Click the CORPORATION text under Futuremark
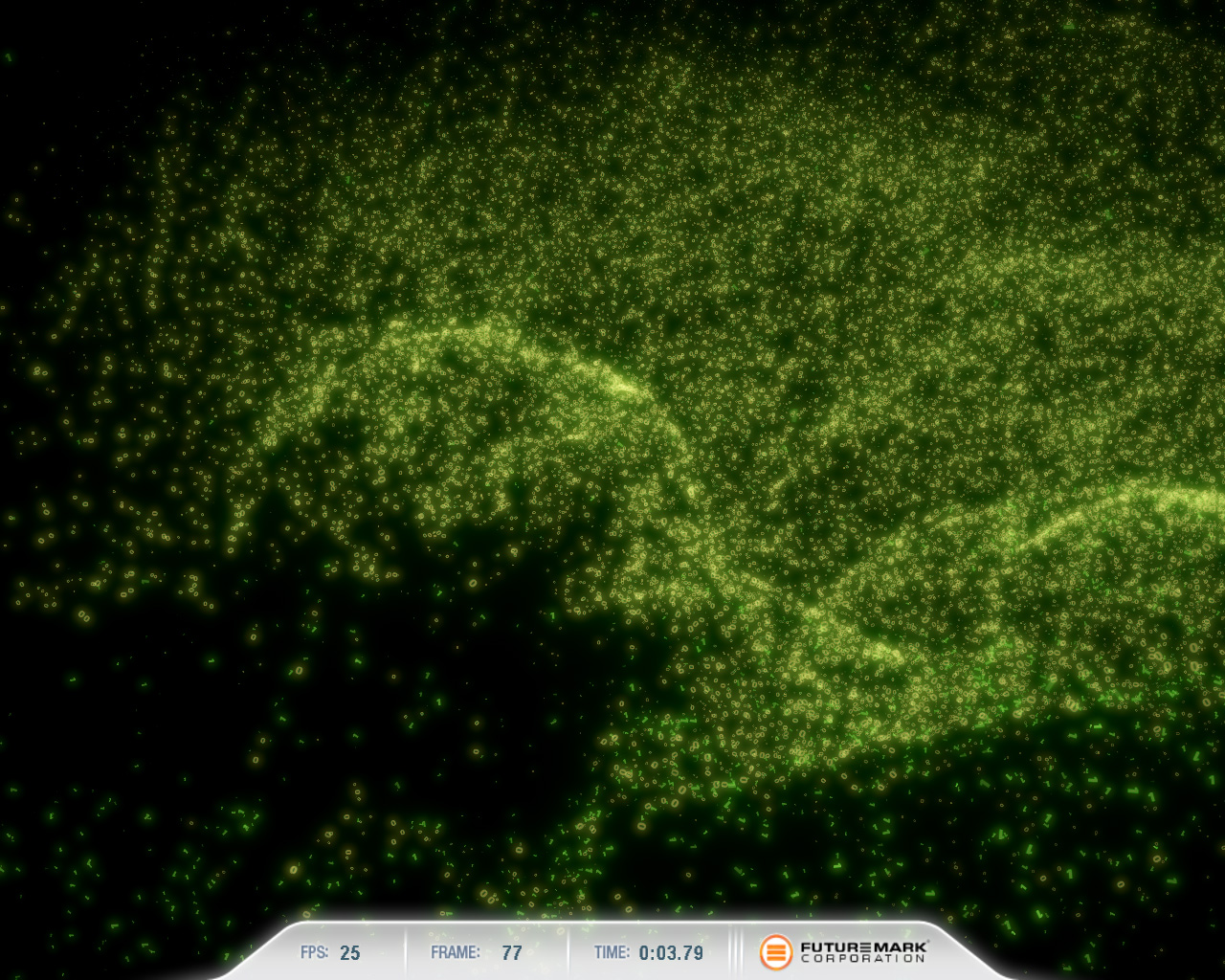 [862, 959]
